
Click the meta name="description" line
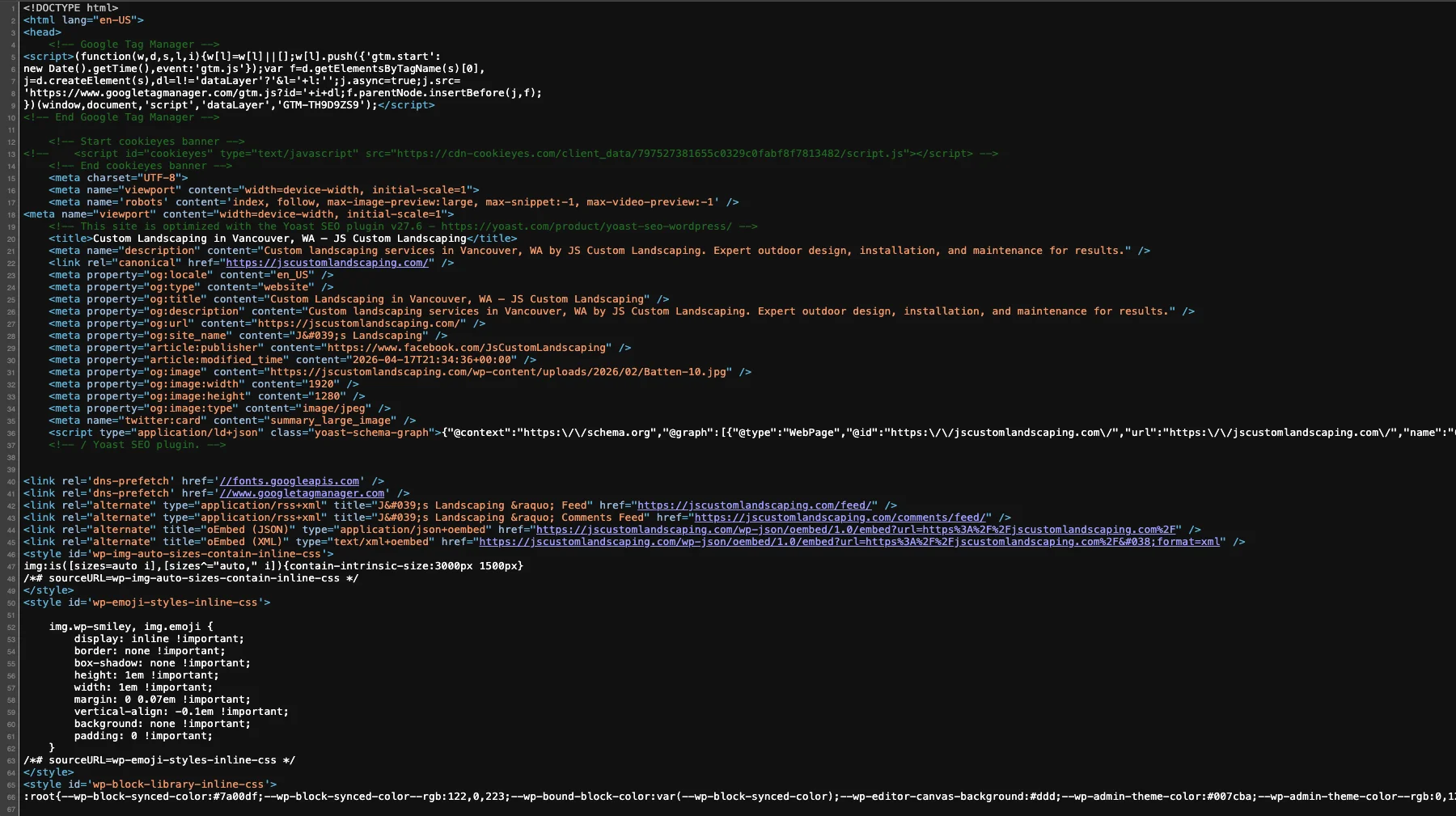[599, 251]
